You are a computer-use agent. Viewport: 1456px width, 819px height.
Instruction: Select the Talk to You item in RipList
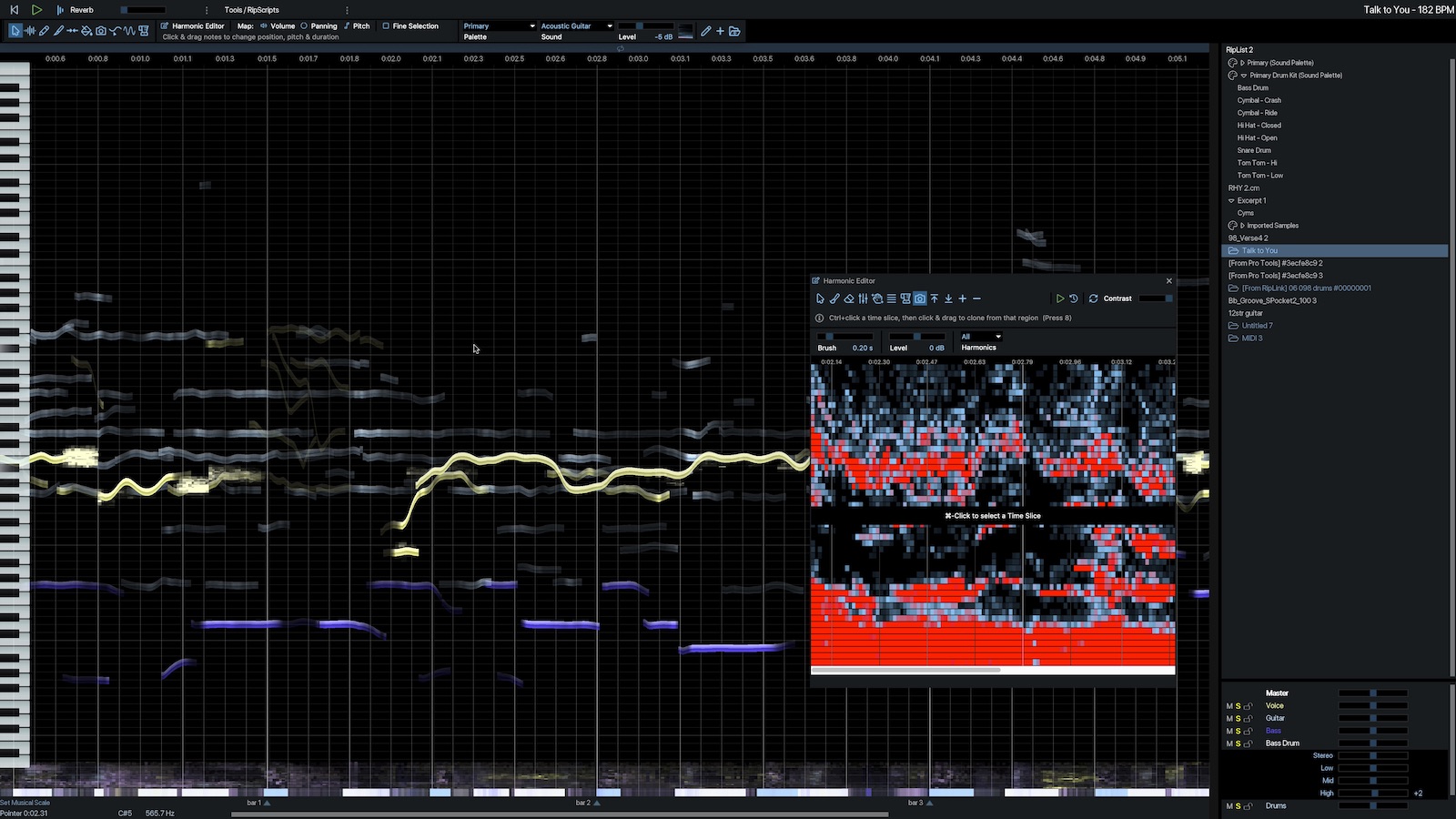tap(1259, 249)
